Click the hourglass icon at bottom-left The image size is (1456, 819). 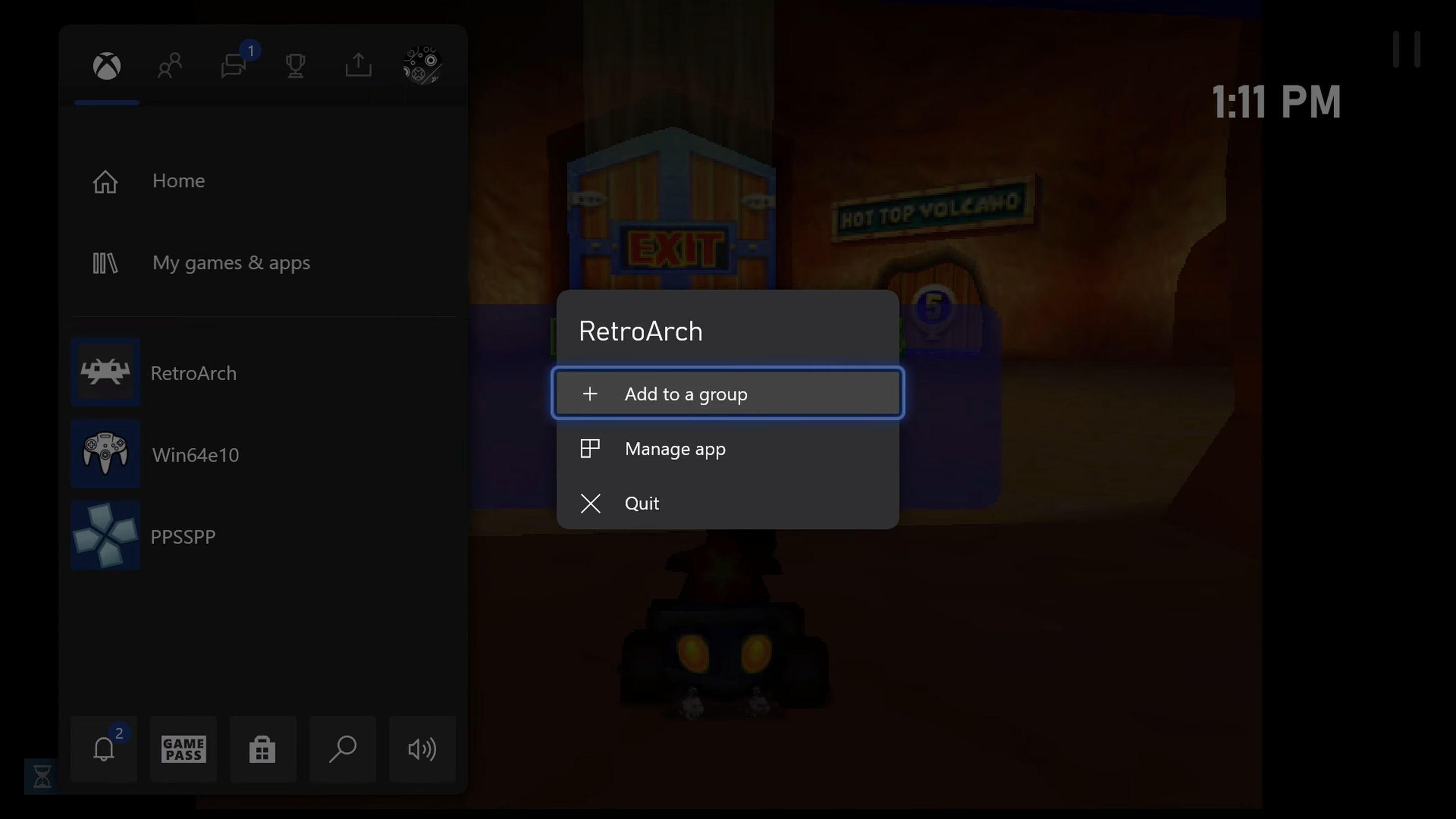coord(42,776)
